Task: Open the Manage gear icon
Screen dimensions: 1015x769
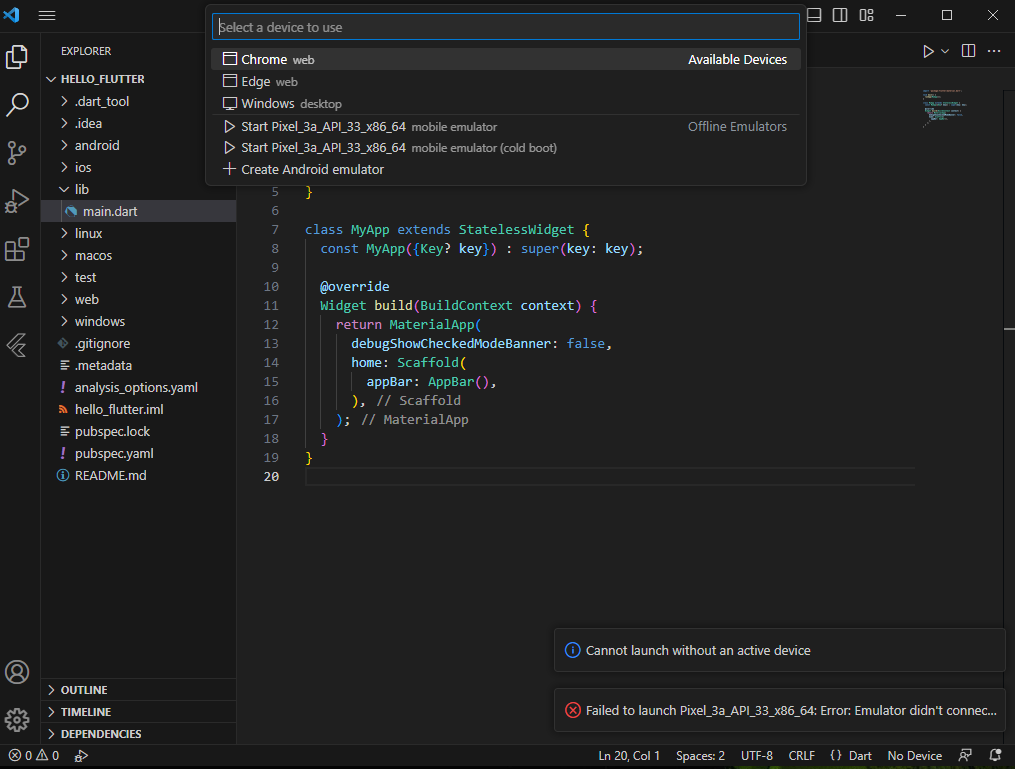Action: point(17,720)
